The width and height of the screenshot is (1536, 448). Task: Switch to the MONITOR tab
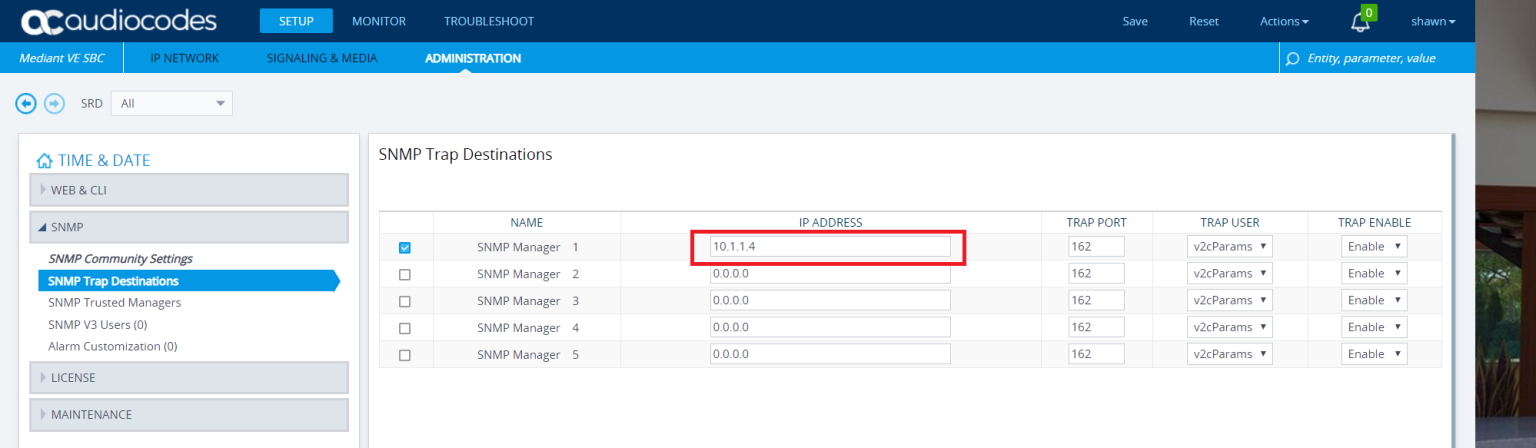377,21
